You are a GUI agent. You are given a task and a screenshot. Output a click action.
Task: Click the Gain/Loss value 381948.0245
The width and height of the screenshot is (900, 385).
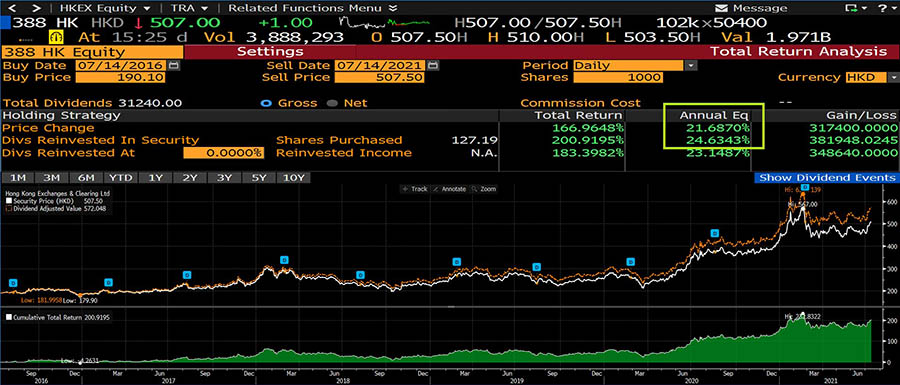pos(852,141)
